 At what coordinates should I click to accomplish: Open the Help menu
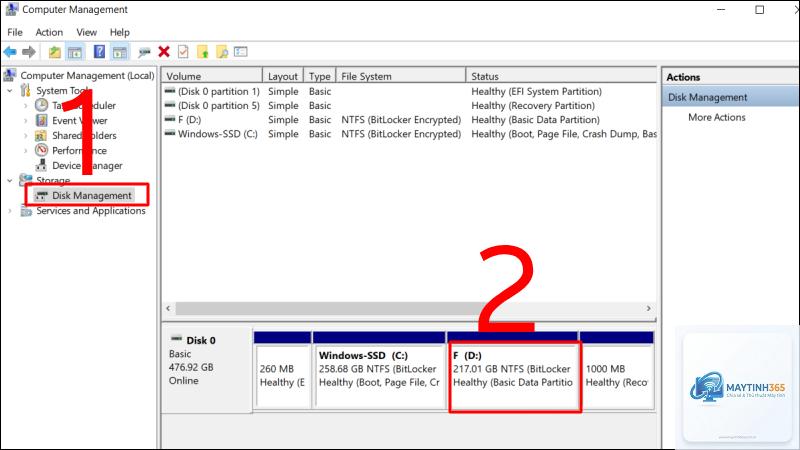click(x=119, y=32)
